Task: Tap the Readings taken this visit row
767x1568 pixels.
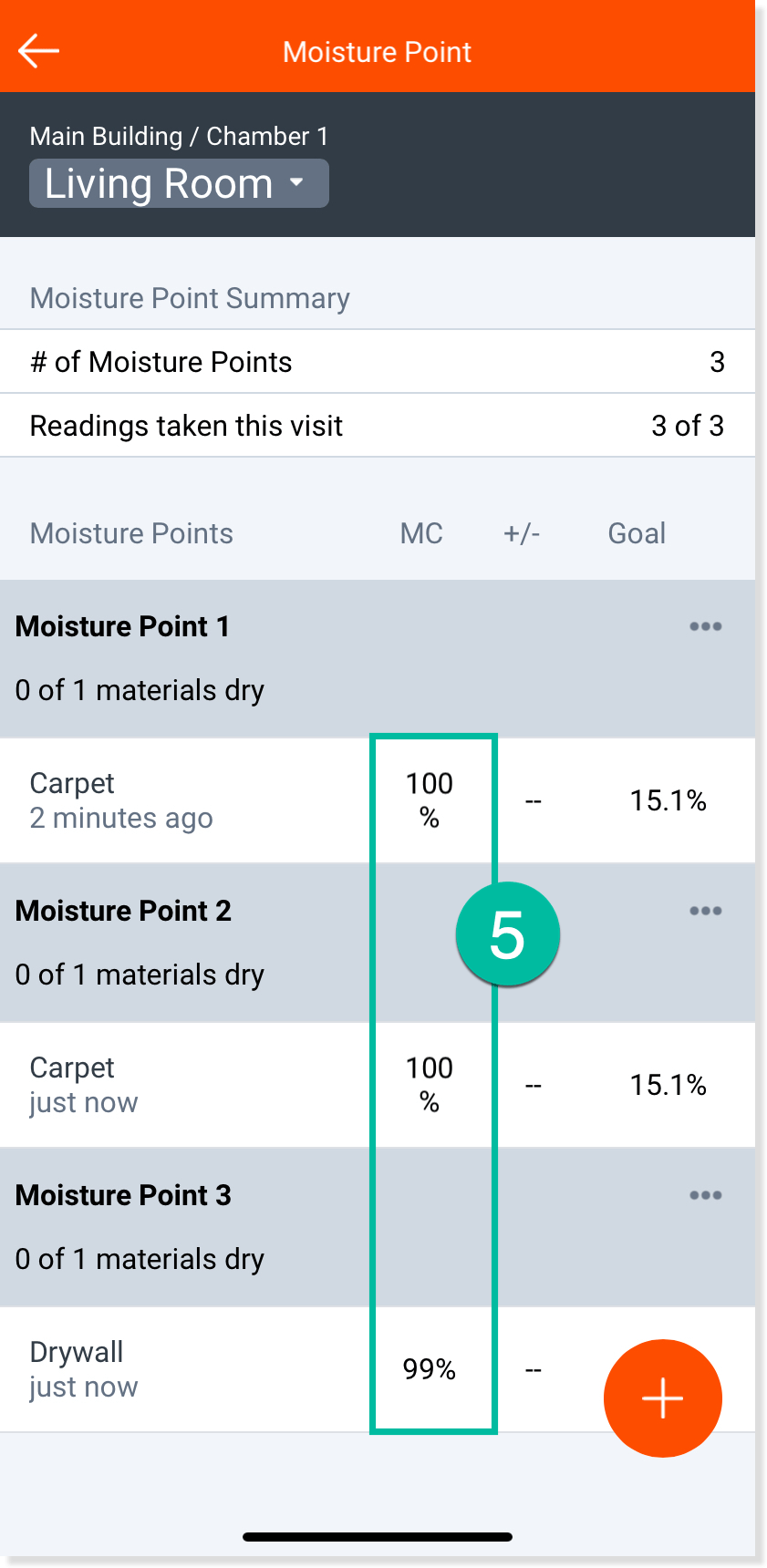Action: click(378, 426)
